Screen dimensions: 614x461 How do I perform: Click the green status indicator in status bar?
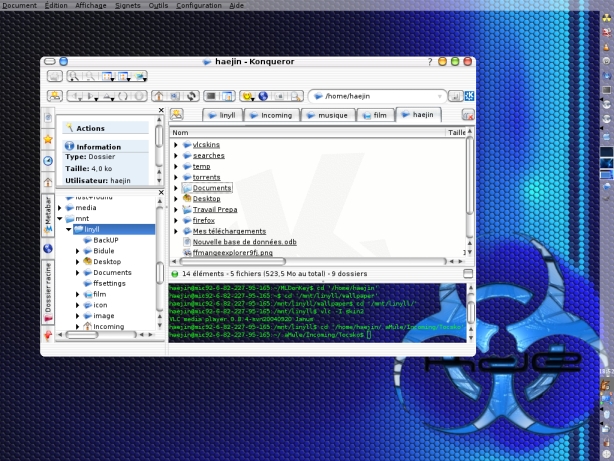(x=175, y=274)
